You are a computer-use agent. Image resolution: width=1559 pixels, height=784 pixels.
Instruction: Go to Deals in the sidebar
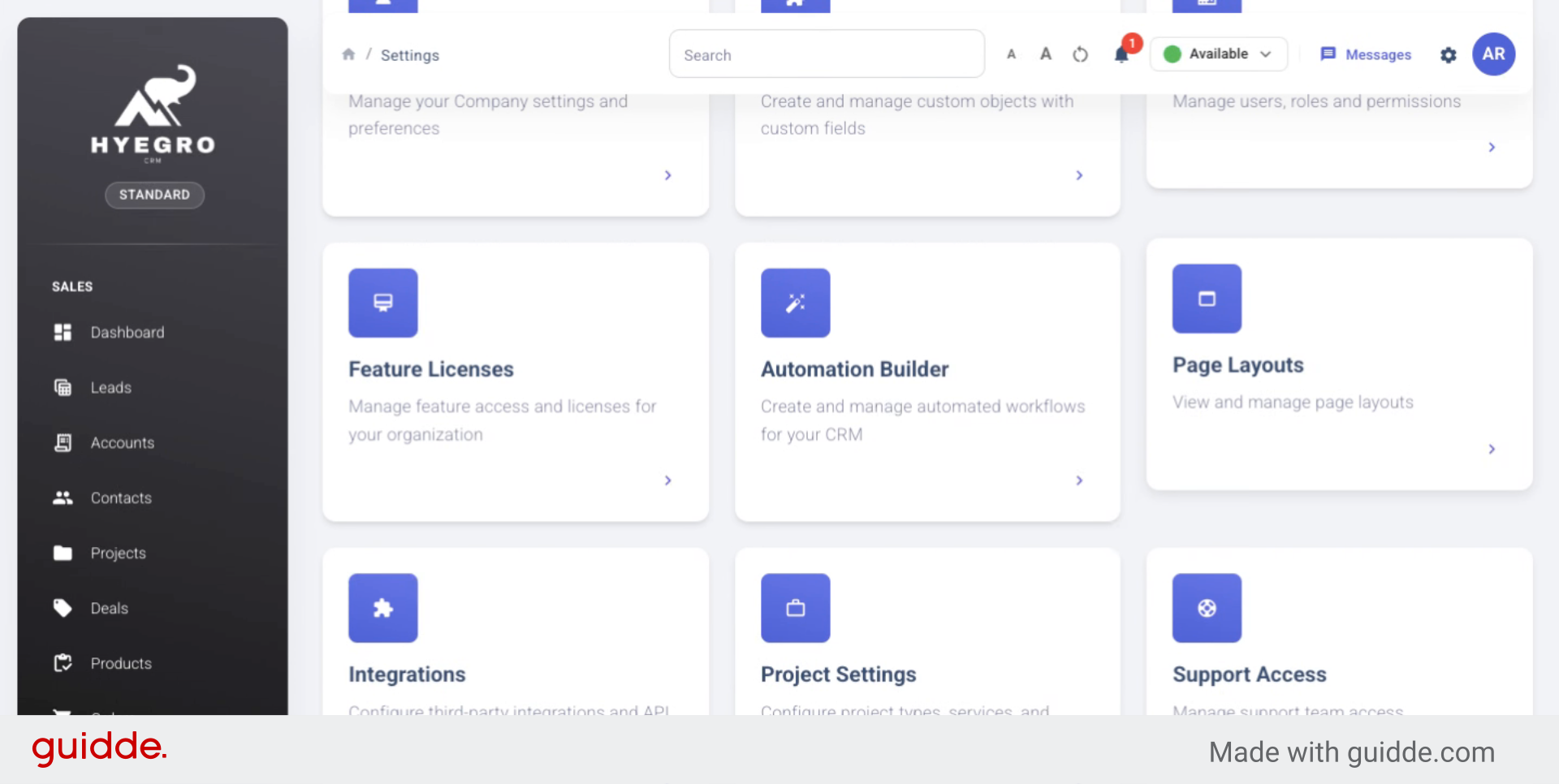[109, 609]
